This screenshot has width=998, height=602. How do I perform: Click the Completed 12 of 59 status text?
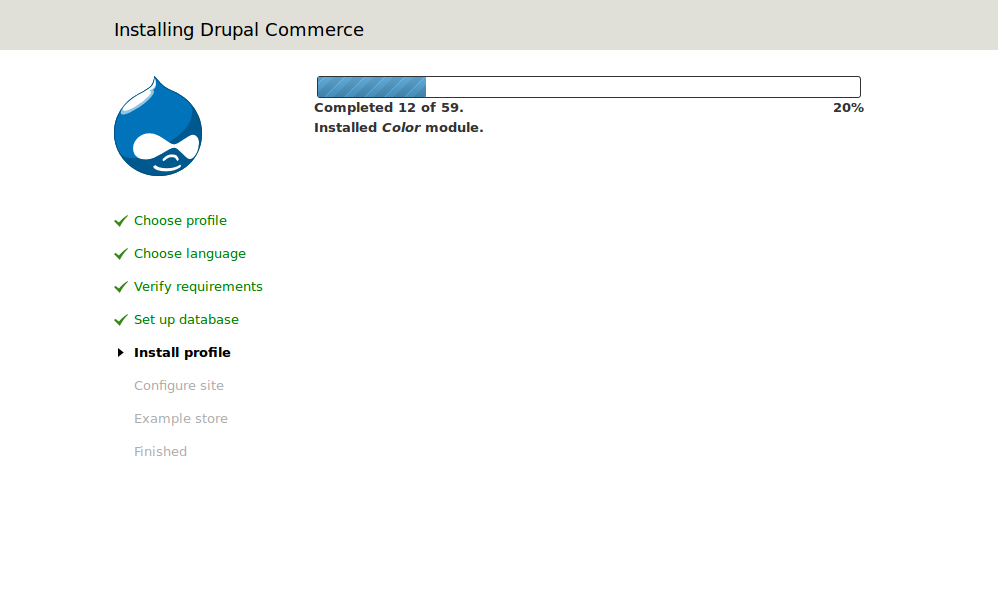point(389,108)
